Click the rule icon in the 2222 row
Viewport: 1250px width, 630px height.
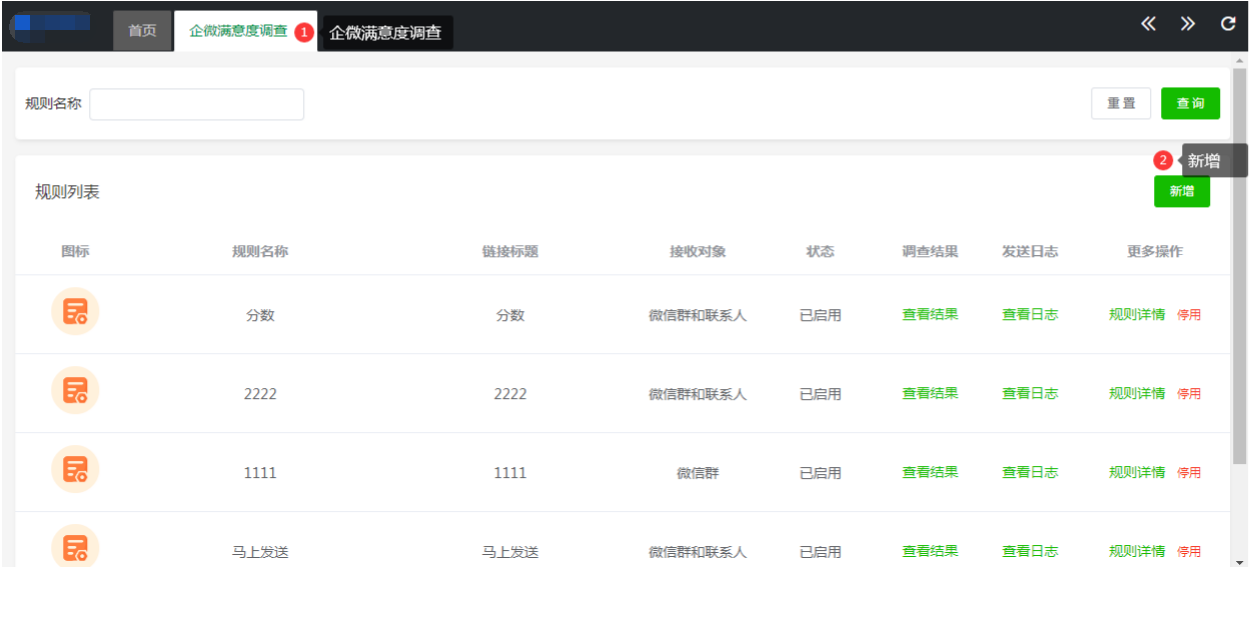pyautogui.click(x=75, y=391)
